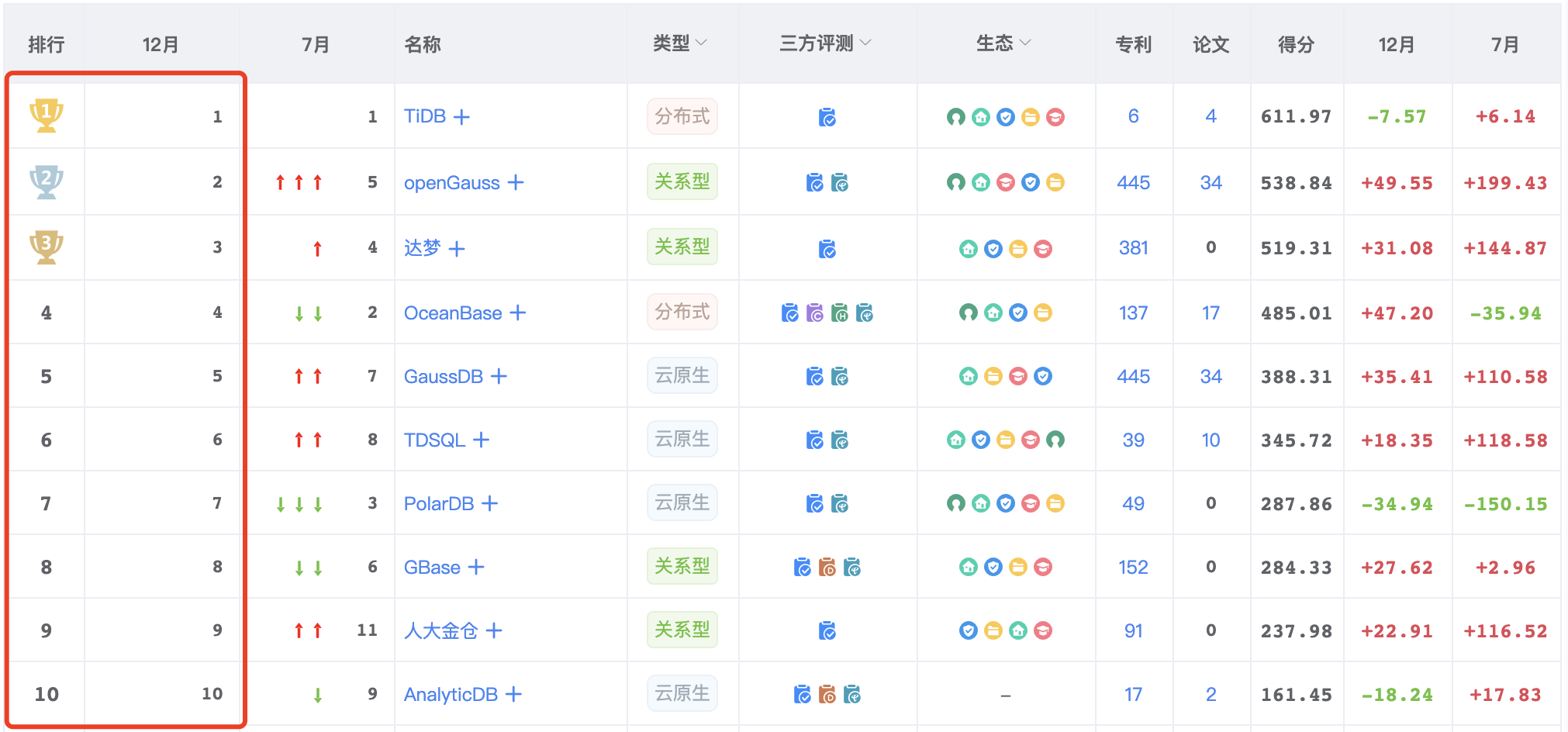1568x732 pixels.
Task: Click the bronze third-place trophy icon
Action: [x=46, y=247]
